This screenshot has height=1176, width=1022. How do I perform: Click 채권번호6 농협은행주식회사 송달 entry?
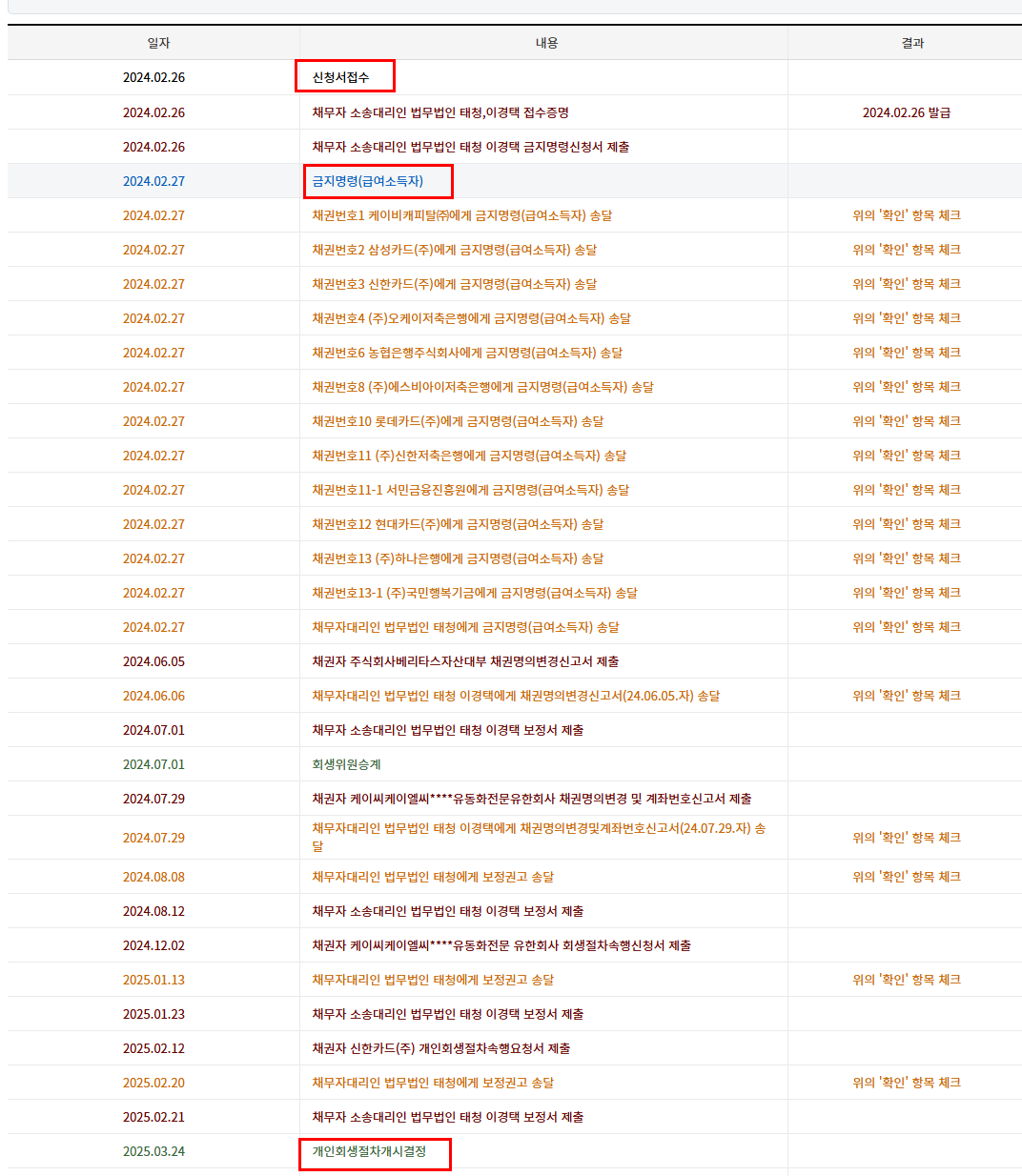point(467,353)
